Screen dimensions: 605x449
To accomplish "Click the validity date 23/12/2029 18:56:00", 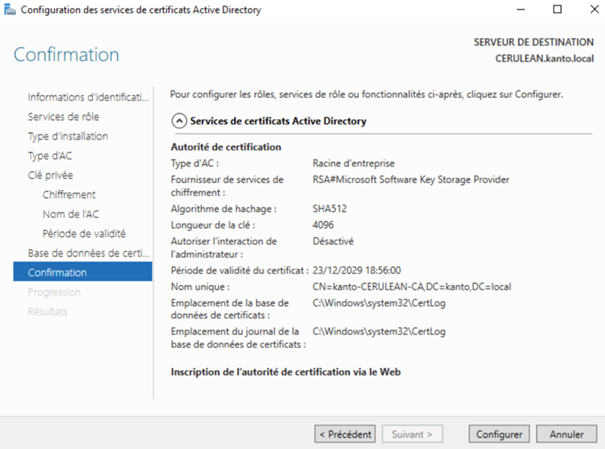I will (x=357, y=270).
